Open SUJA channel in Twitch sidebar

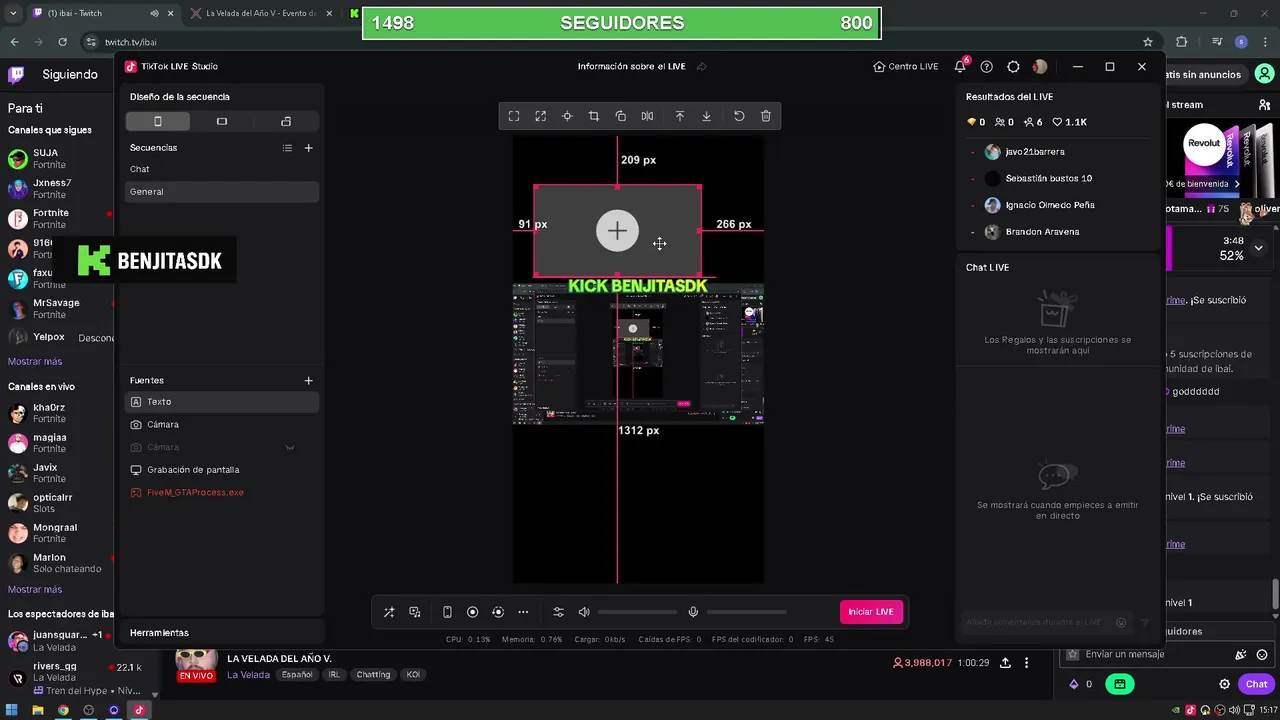coord(58,159)
